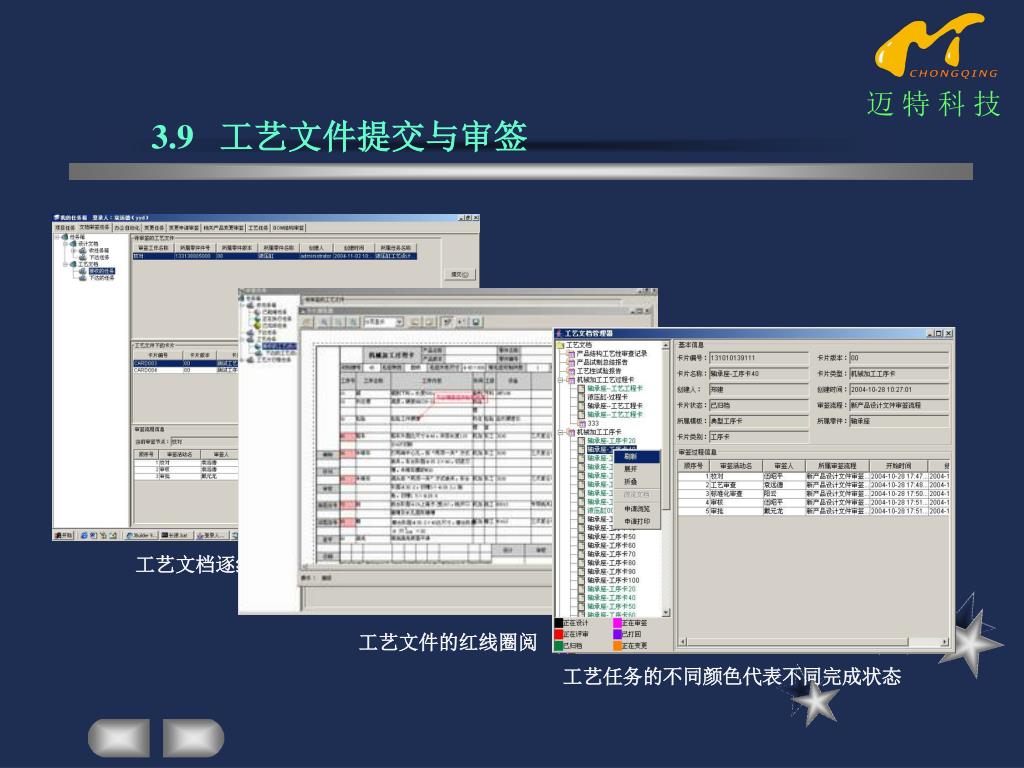Select 轴承座-工序卡70 tree item
This screenshot has height=768, width=1024.
pos(611,554)
